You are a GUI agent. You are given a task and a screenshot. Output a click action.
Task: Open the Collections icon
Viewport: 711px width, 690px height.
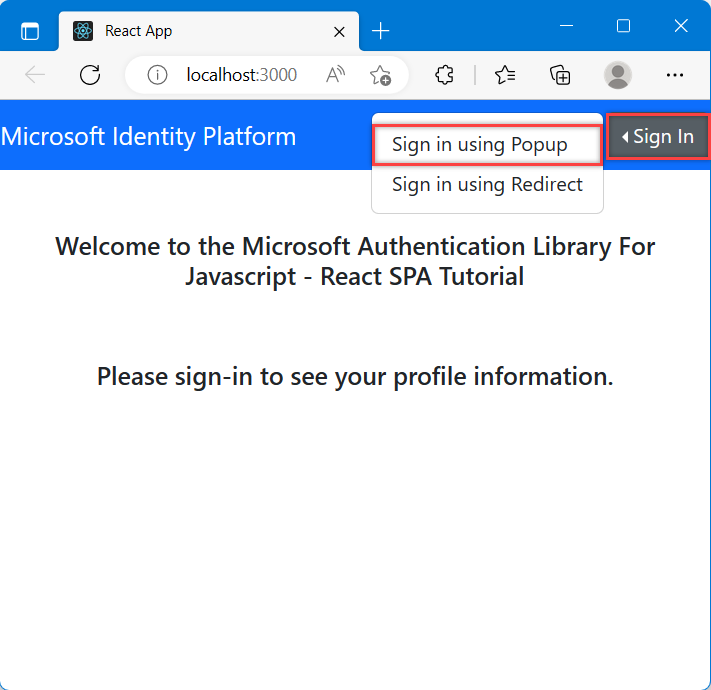click(560, 75)
